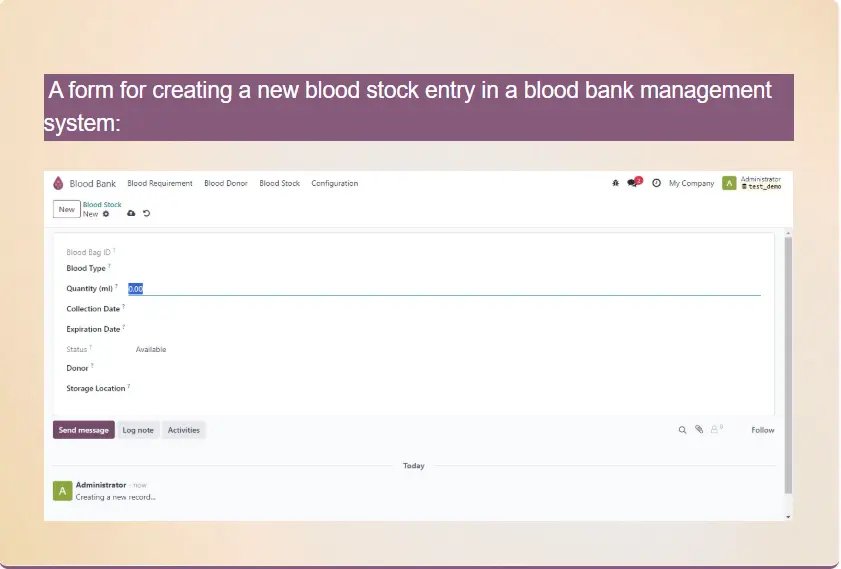Click the Blood Bank drop logo icon
This screenshot has width=841, height=569.
point(58,183)
